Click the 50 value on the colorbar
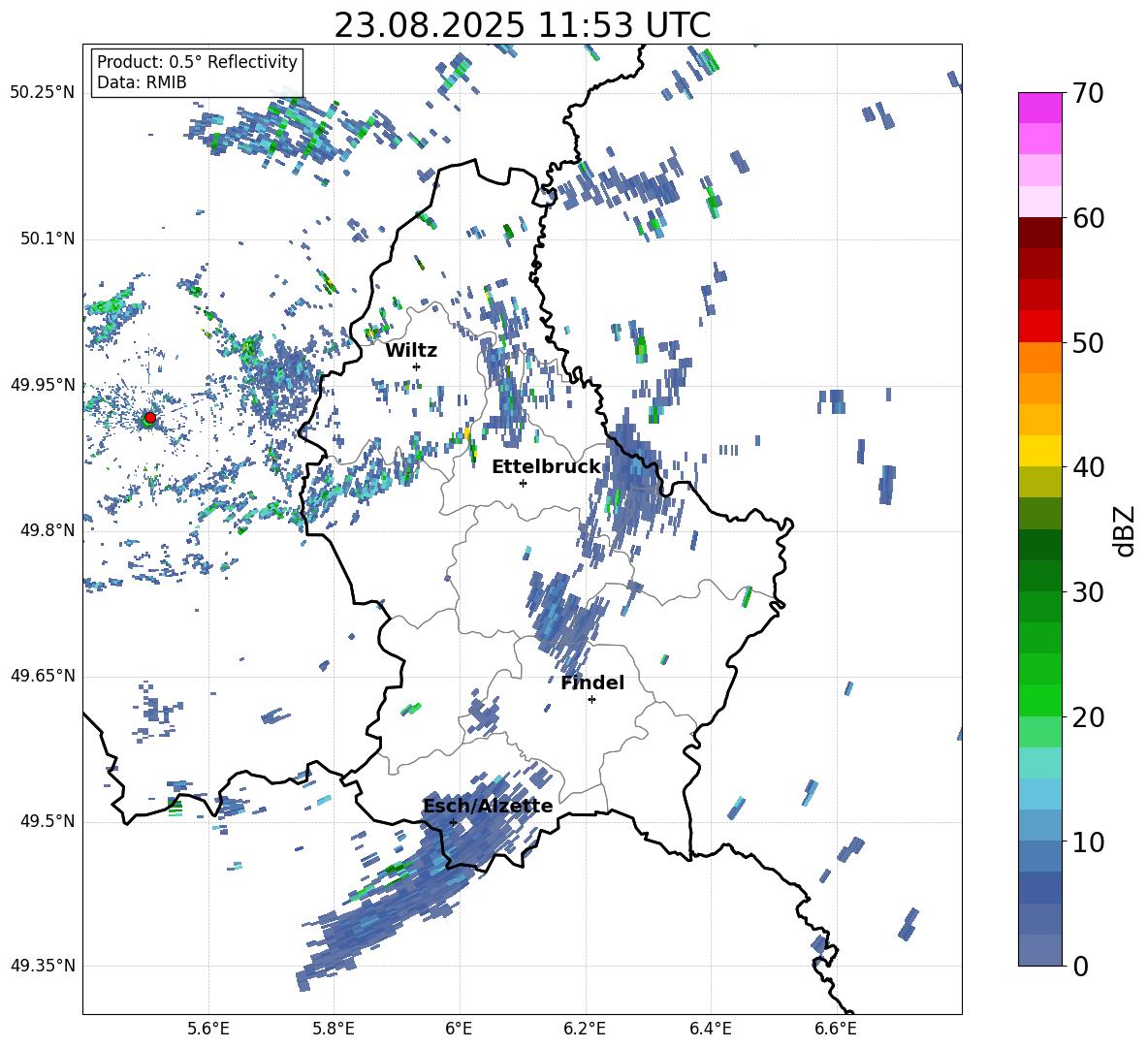 pos(1088,342)
